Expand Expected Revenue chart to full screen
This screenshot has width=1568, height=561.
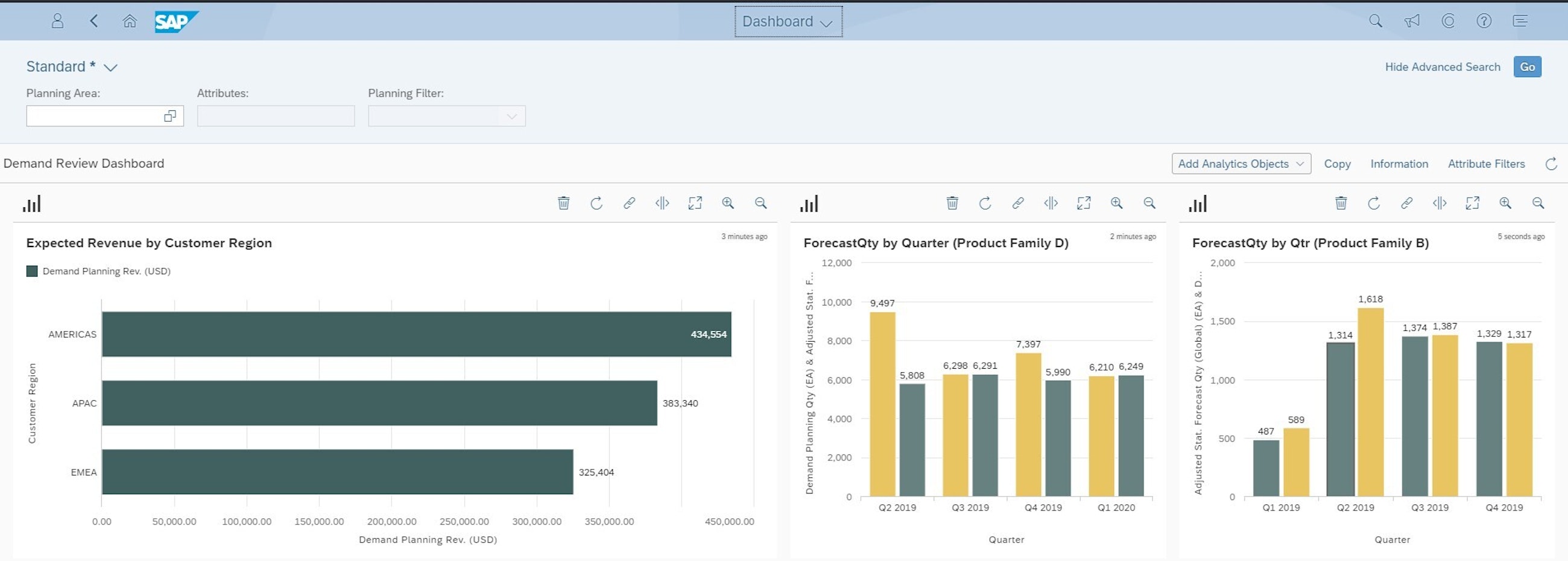click(x=695, y=203)
